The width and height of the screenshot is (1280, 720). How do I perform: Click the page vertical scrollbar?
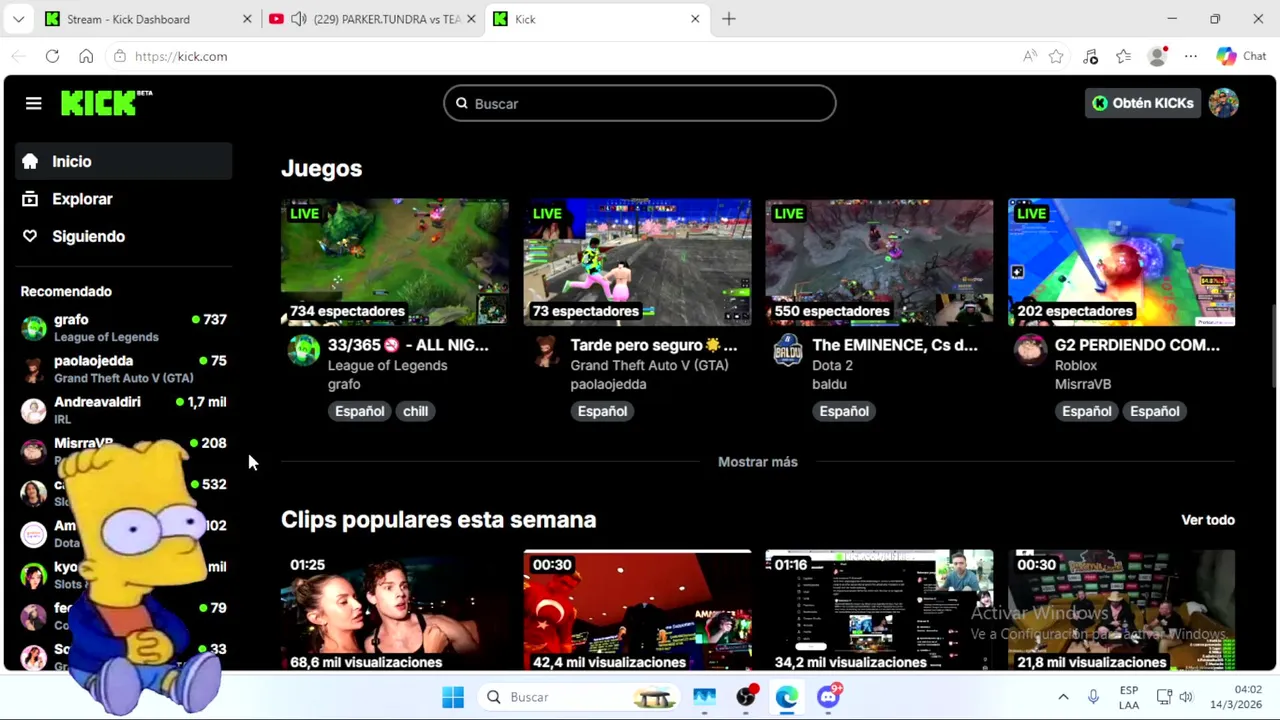1272,345
